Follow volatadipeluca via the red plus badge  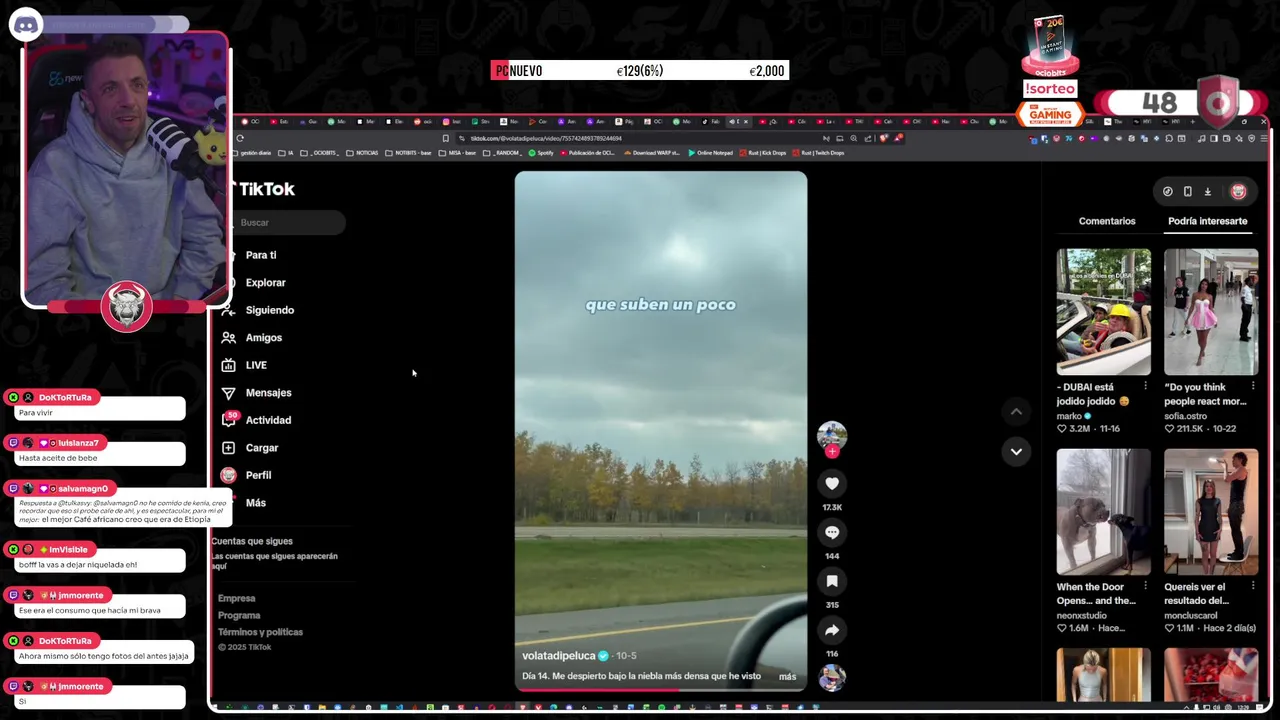(x=832, y=451)
